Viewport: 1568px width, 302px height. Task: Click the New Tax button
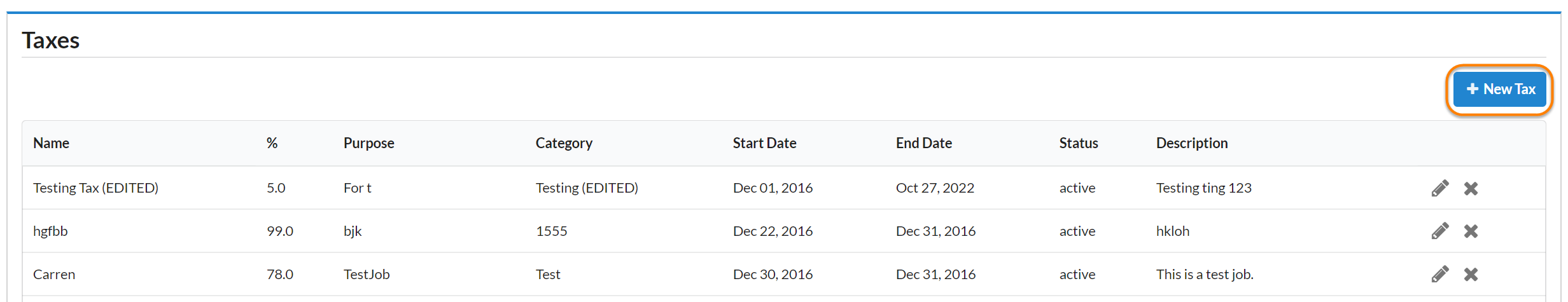coord(1500,89)
